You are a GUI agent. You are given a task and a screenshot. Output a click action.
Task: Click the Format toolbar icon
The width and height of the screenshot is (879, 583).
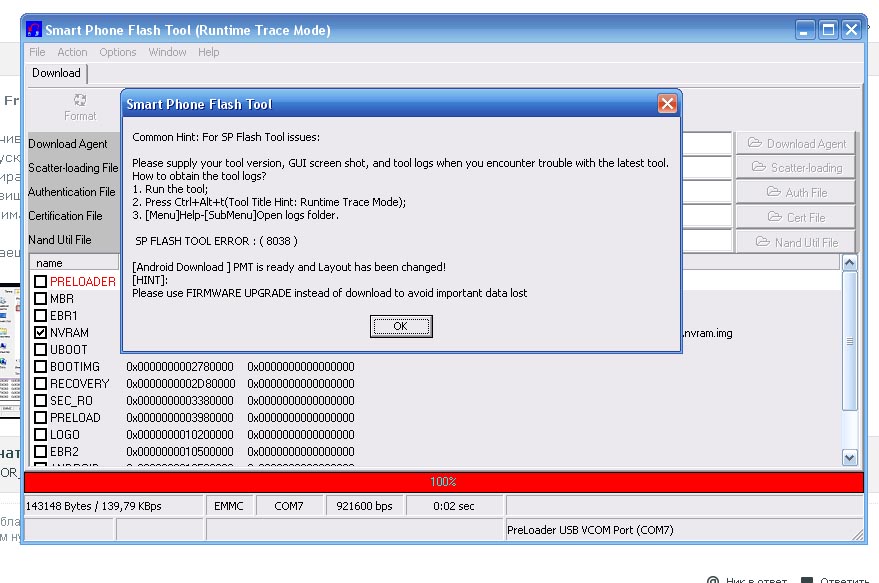pos(80,107)
